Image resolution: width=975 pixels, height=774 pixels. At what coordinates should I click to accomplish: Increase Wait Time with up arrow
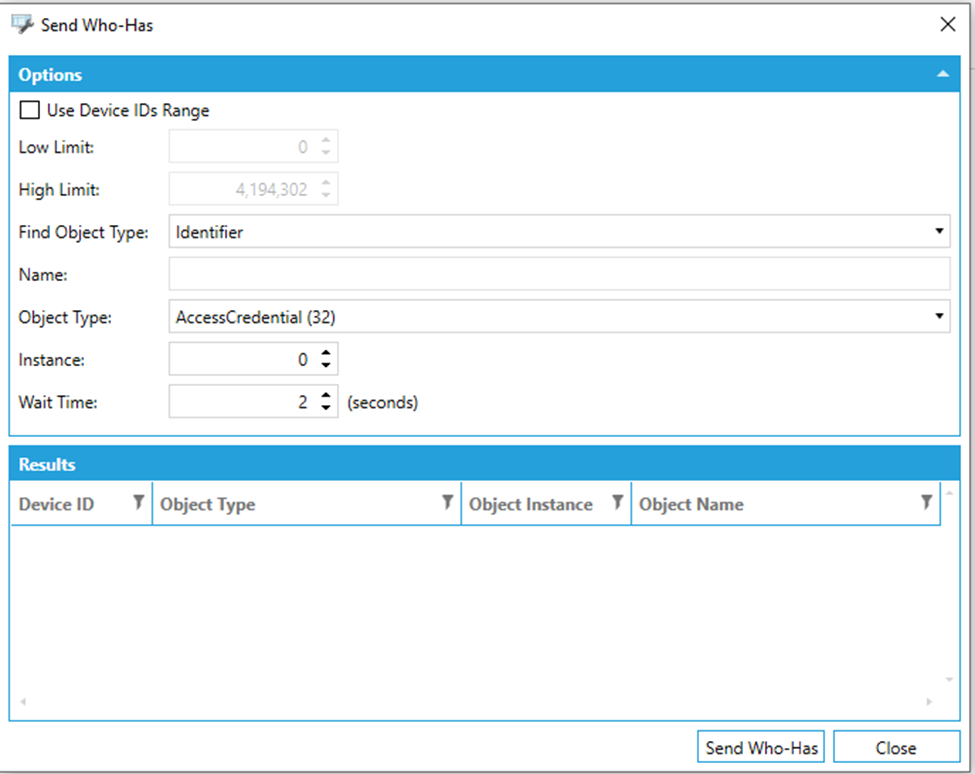tap(326, 396)
